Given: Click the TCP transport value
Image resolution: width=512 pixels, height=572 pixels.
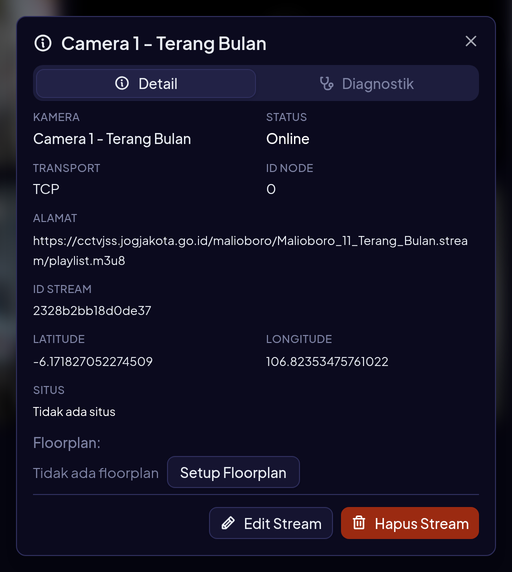Looking at the screenshot, I should tap(46, 189).
